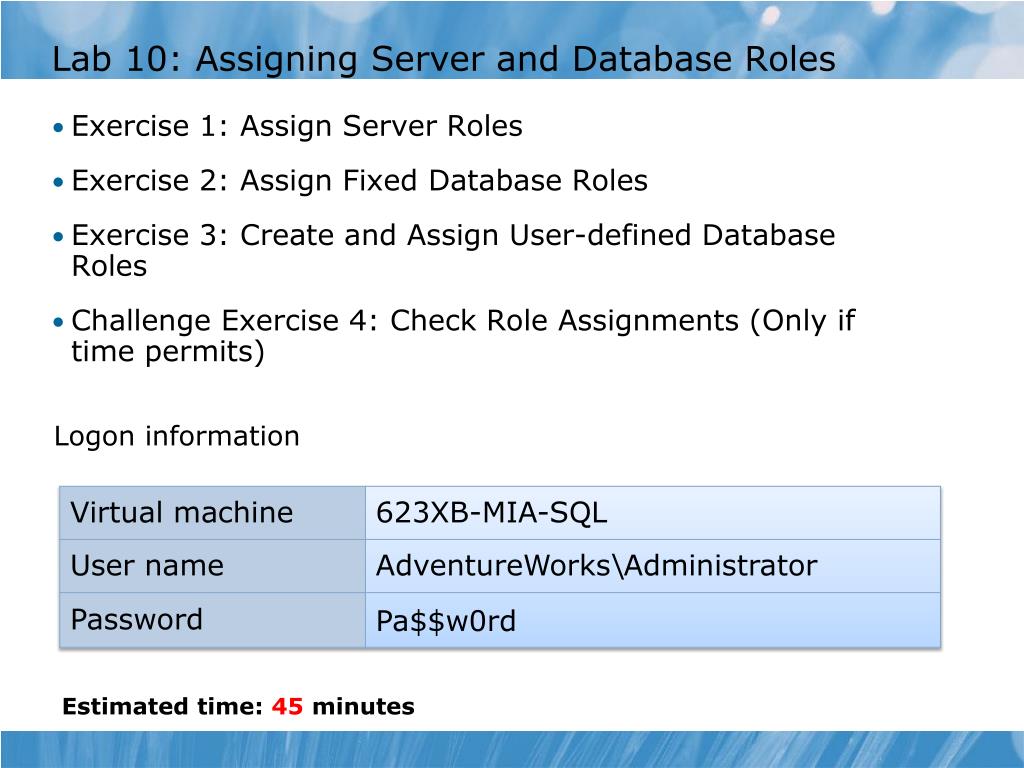
Task: Click the bullet marker beside Exercise 2
Action: [x=58, y=181]
